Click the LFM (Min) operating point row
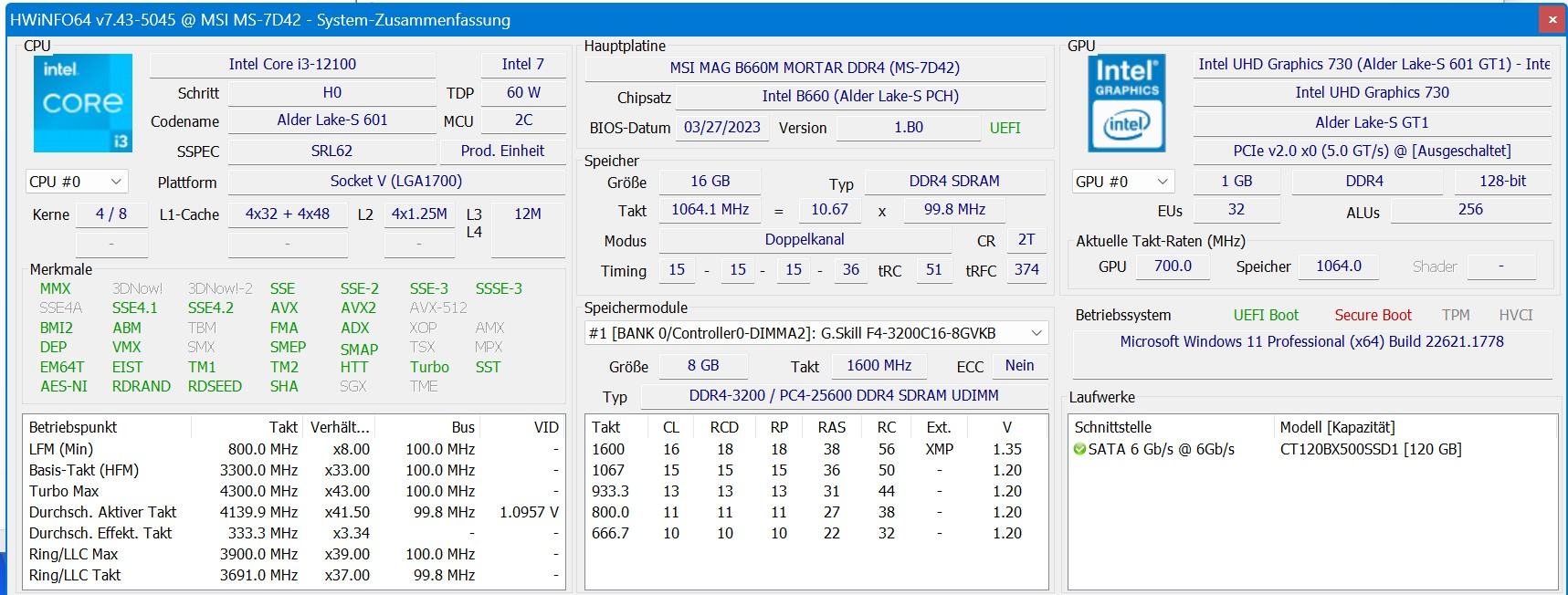The height and width of the screenshot is (595, 1568). pyautogui.click(x=293, y=449)
